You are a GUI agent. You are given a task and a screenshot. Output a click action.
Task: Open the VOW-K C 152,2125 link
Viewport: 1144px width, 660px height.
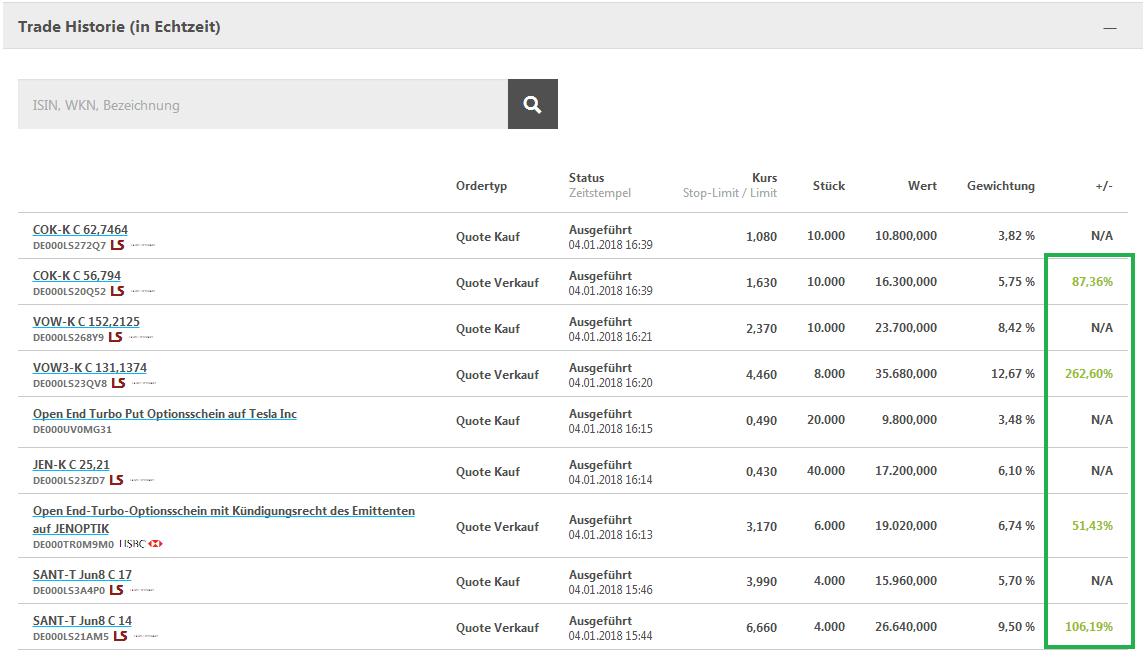[x=86, y=322]
